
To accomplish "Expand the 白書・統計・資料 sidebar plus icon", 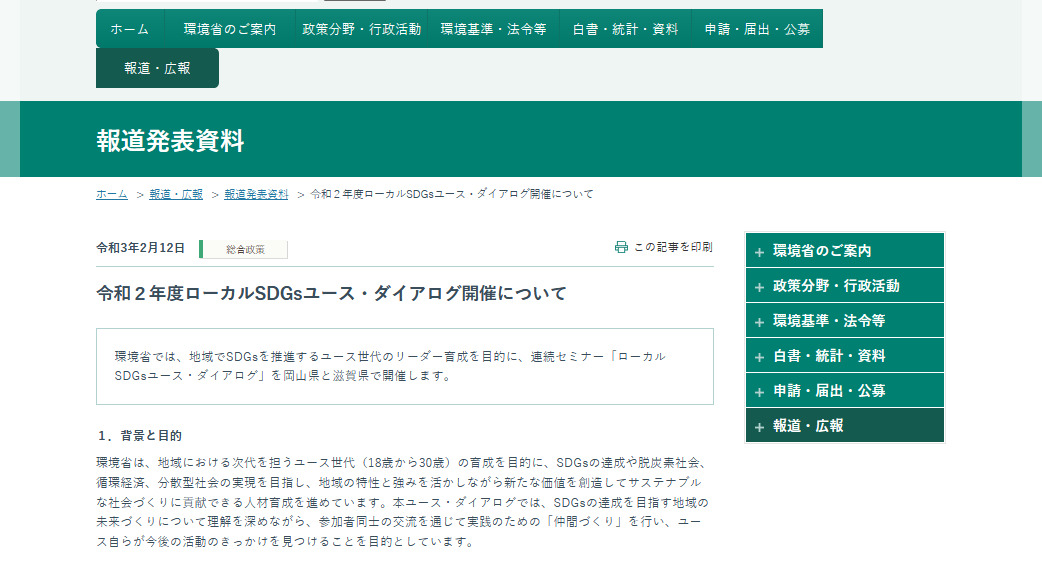I will click(x=760, y=357).
